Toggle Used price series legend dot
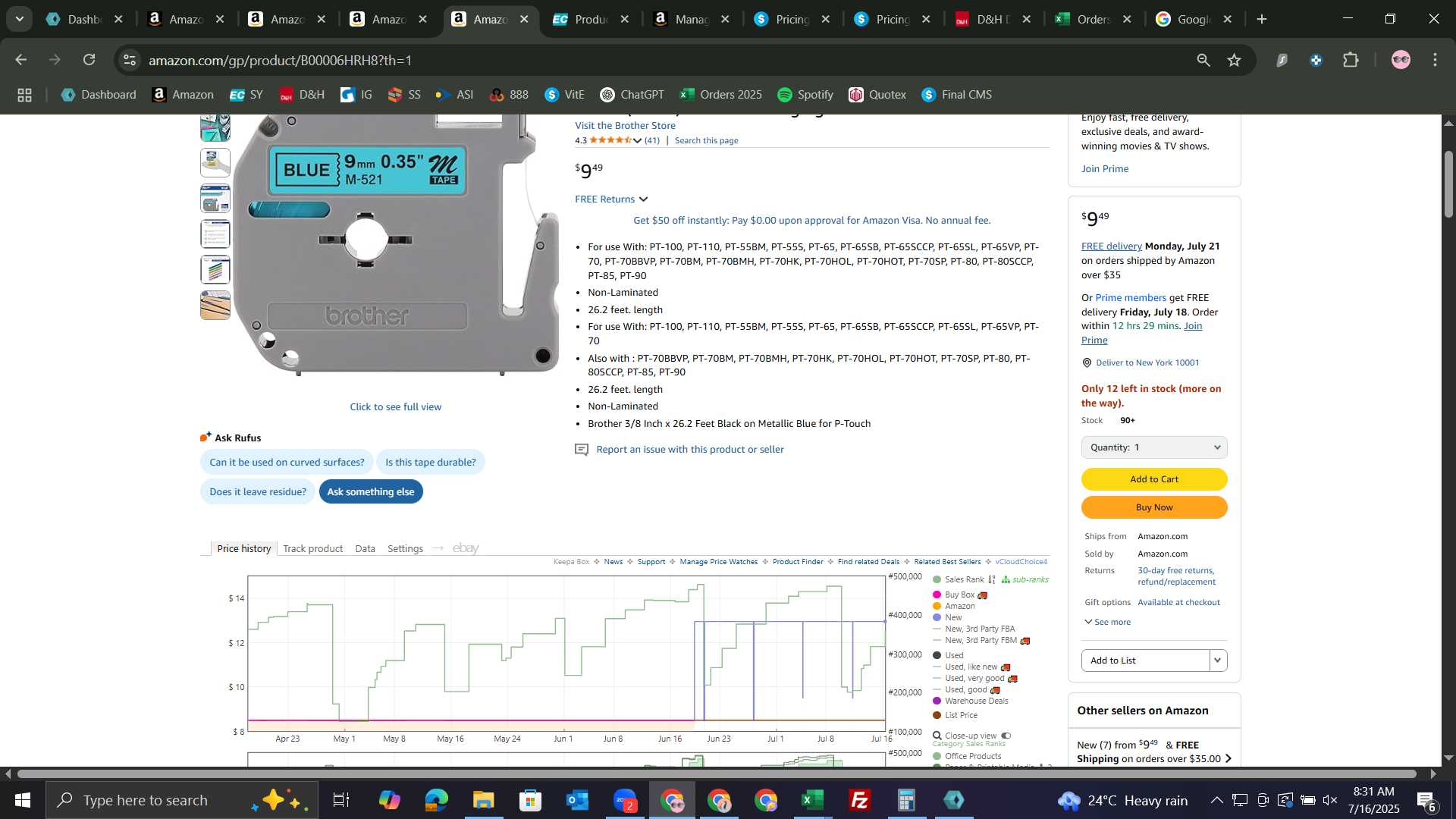Image resolution: width=1456 pixels, height=819 pixels. (937, 655)
